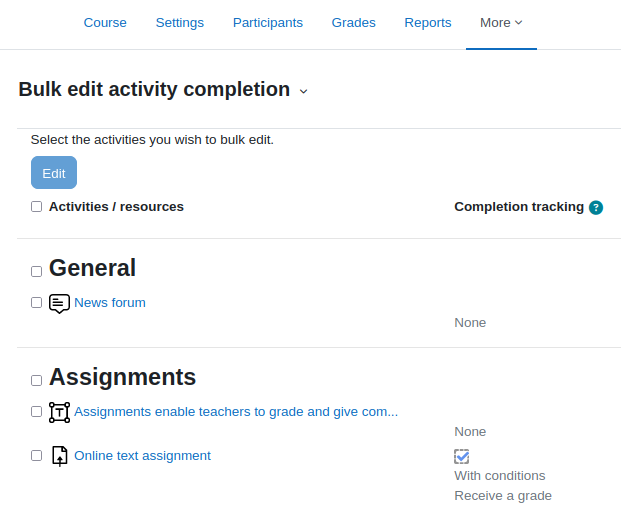Screen dimensions: 621x508
Task: Select checkbox for Assignments enable teachers activity
Action: pos(36,412)
